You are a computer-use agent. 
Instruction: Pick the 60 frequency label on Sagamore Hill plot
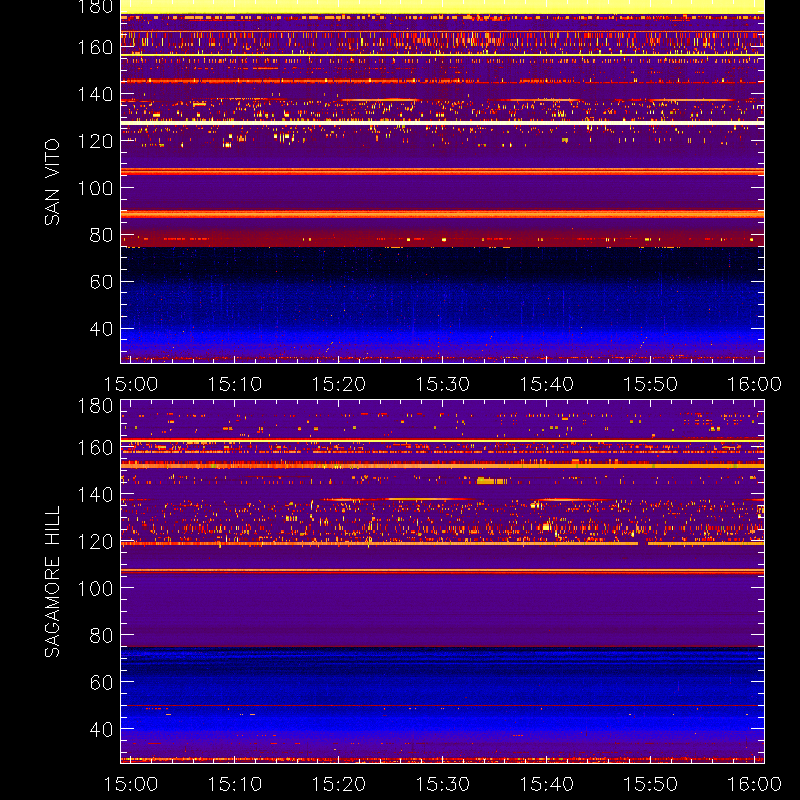101,683
